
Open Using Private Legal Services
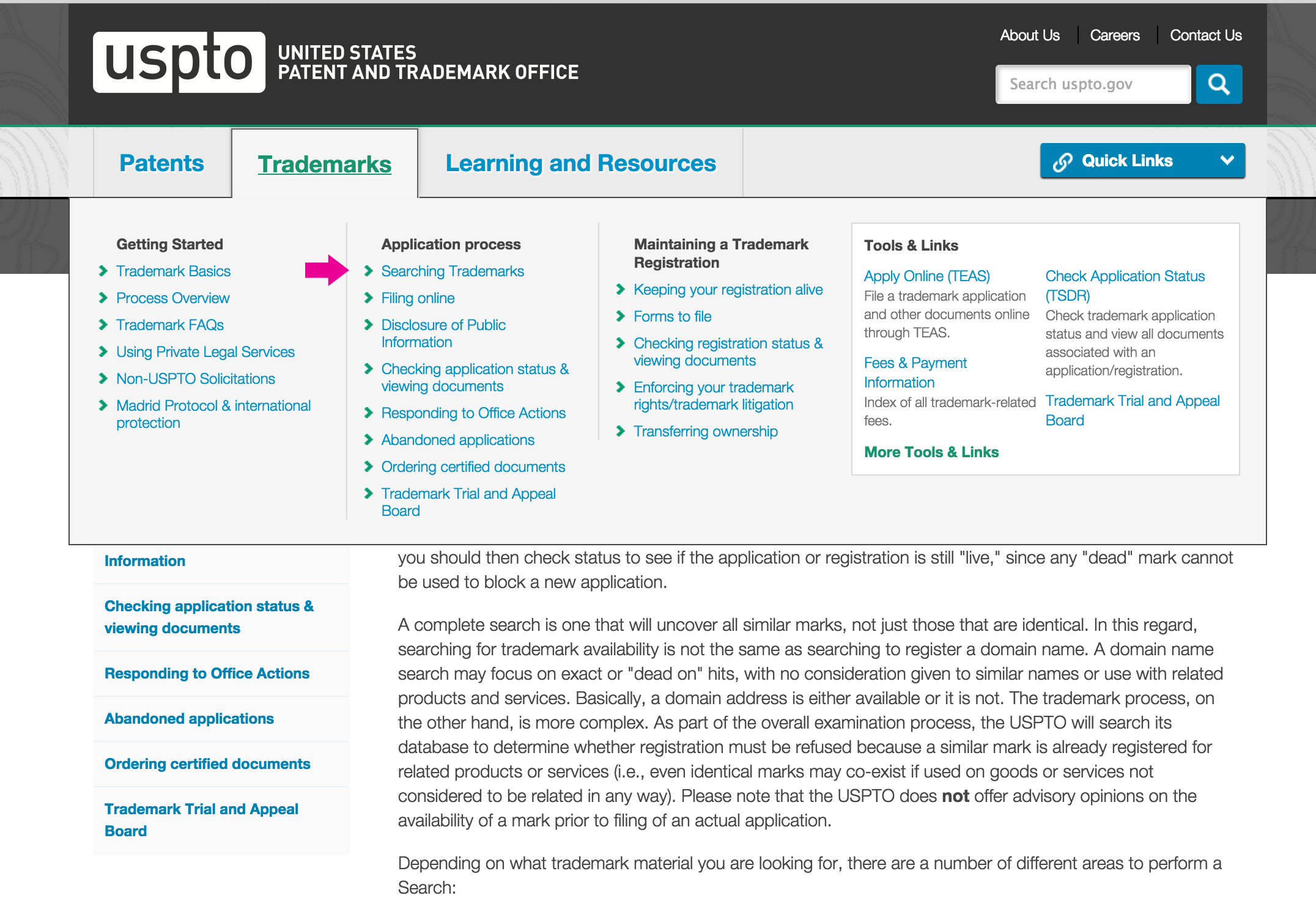pyautogui.click(x=205, y=352)
